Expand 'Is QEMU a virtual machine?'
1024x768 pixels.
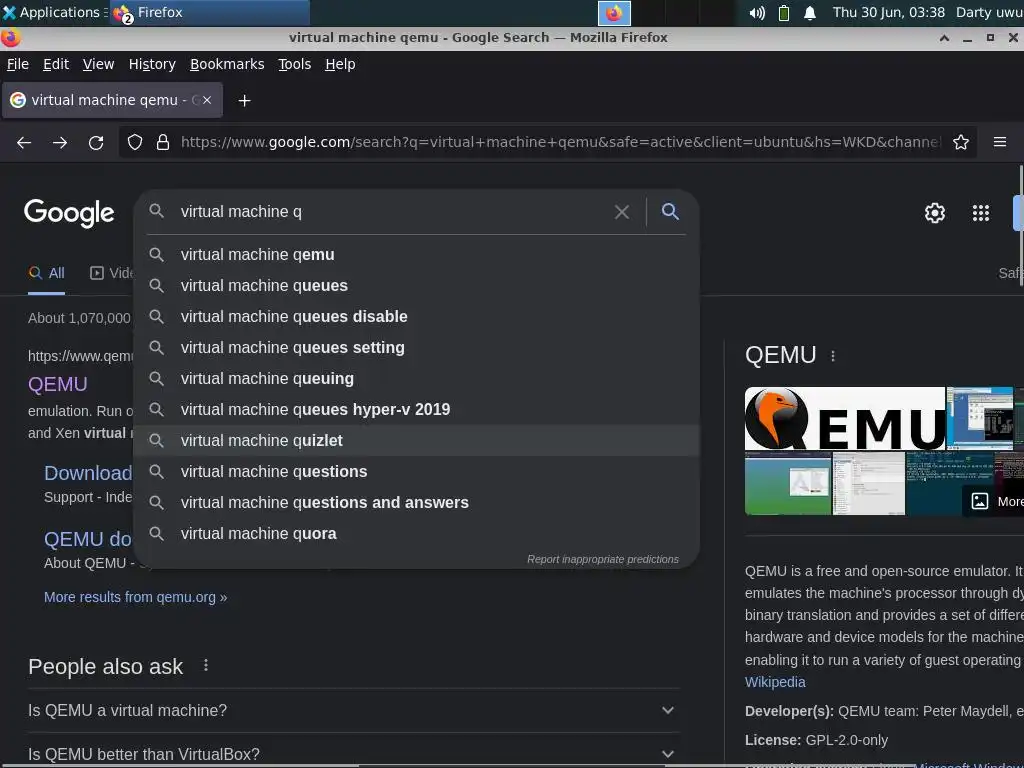[x=353, y=710]
